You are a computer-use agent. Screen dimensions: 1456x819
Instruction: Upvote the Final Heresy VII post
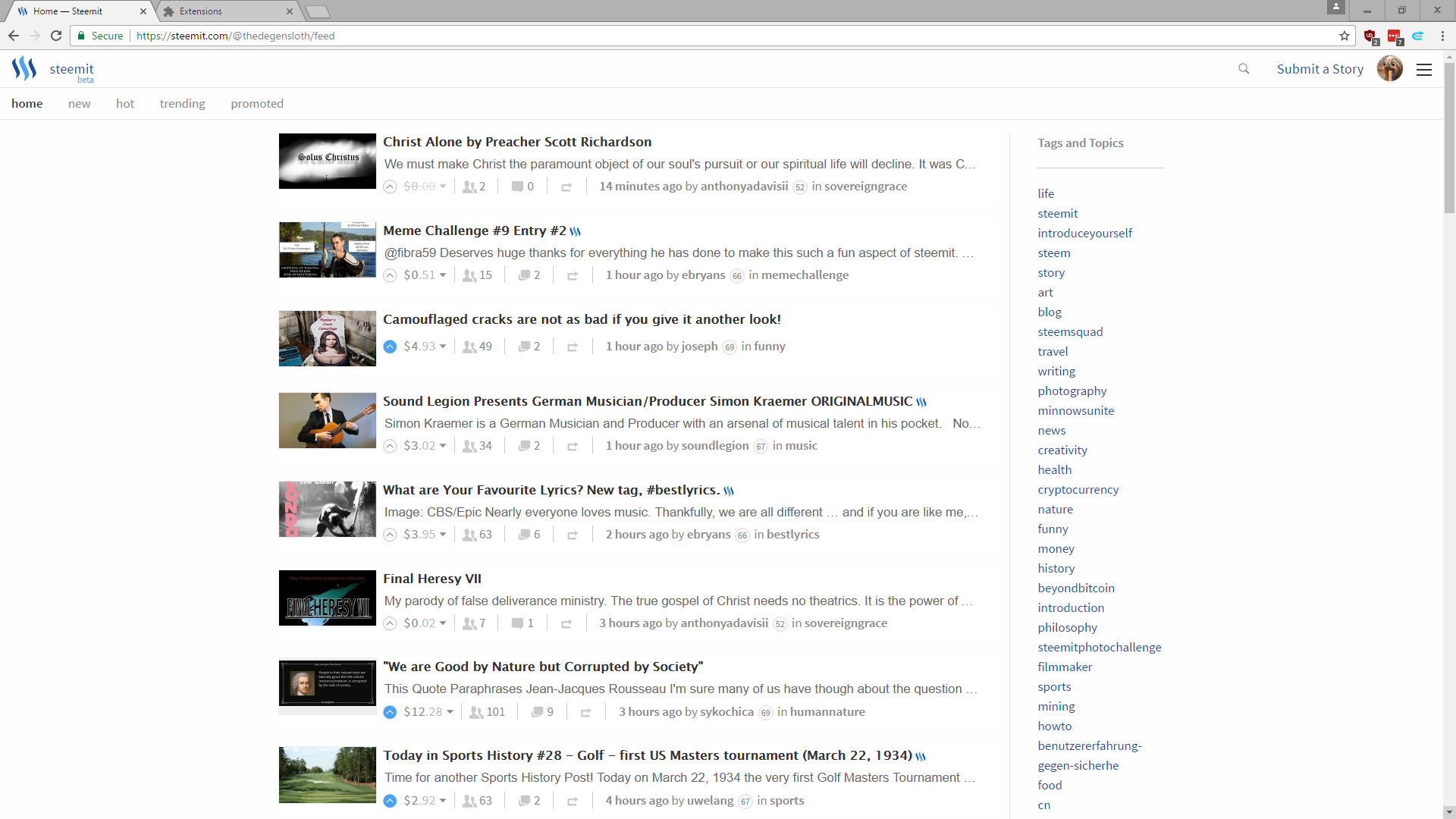[390, 623]
